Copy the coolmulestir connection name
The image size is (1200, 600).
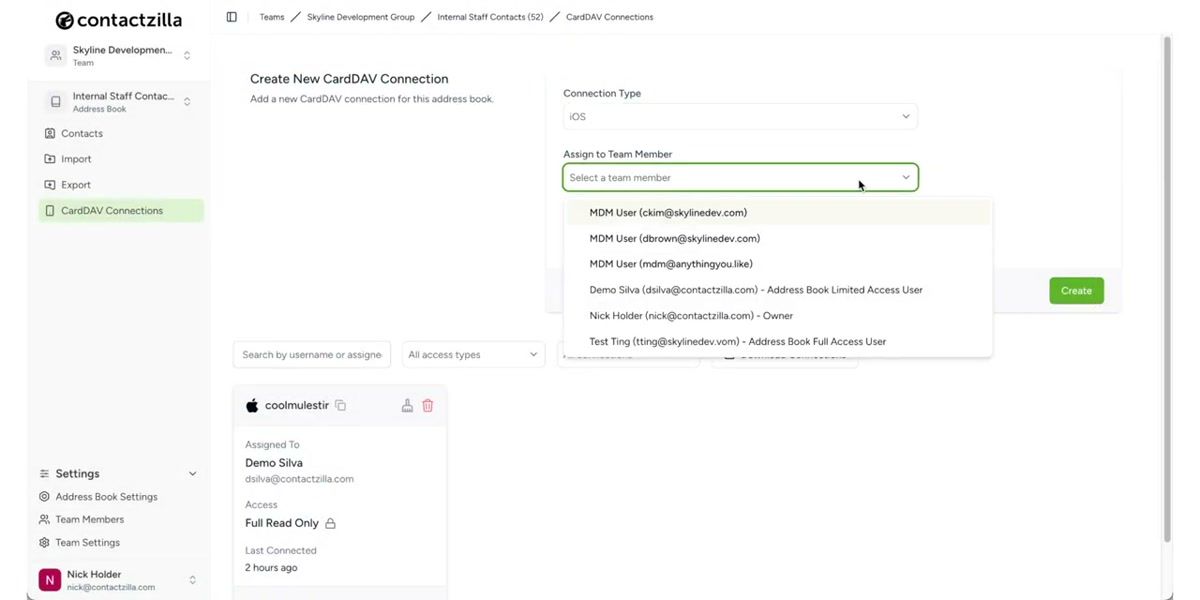[340, 404]
